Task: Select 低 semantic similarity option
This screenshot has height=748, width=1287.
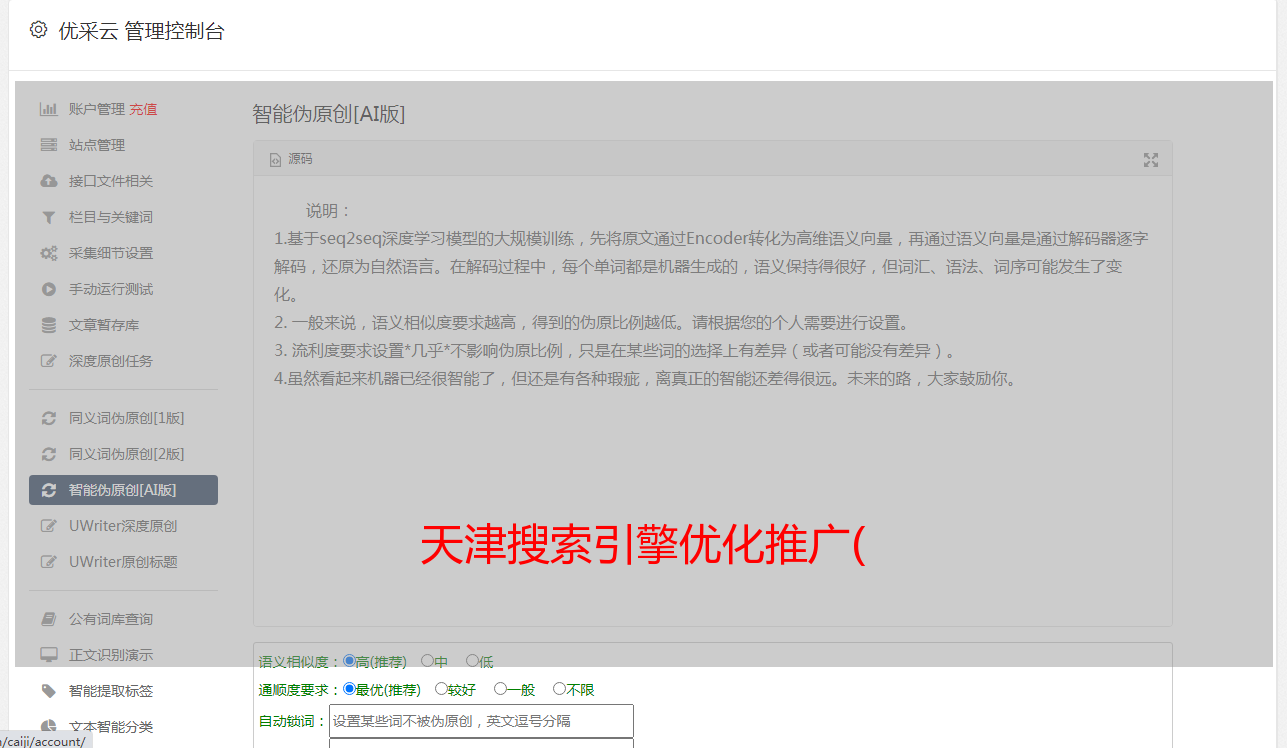Action: pos(472,661)
